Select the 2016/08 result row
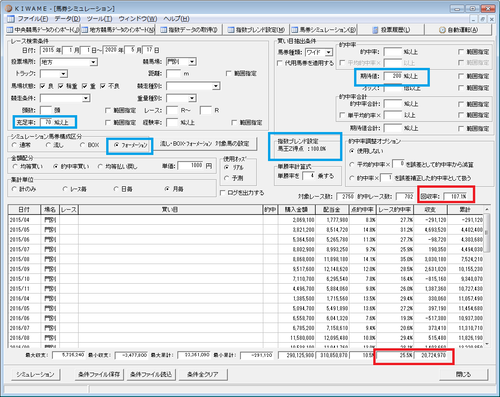The image size is (500, 397). tap(246, 338)
